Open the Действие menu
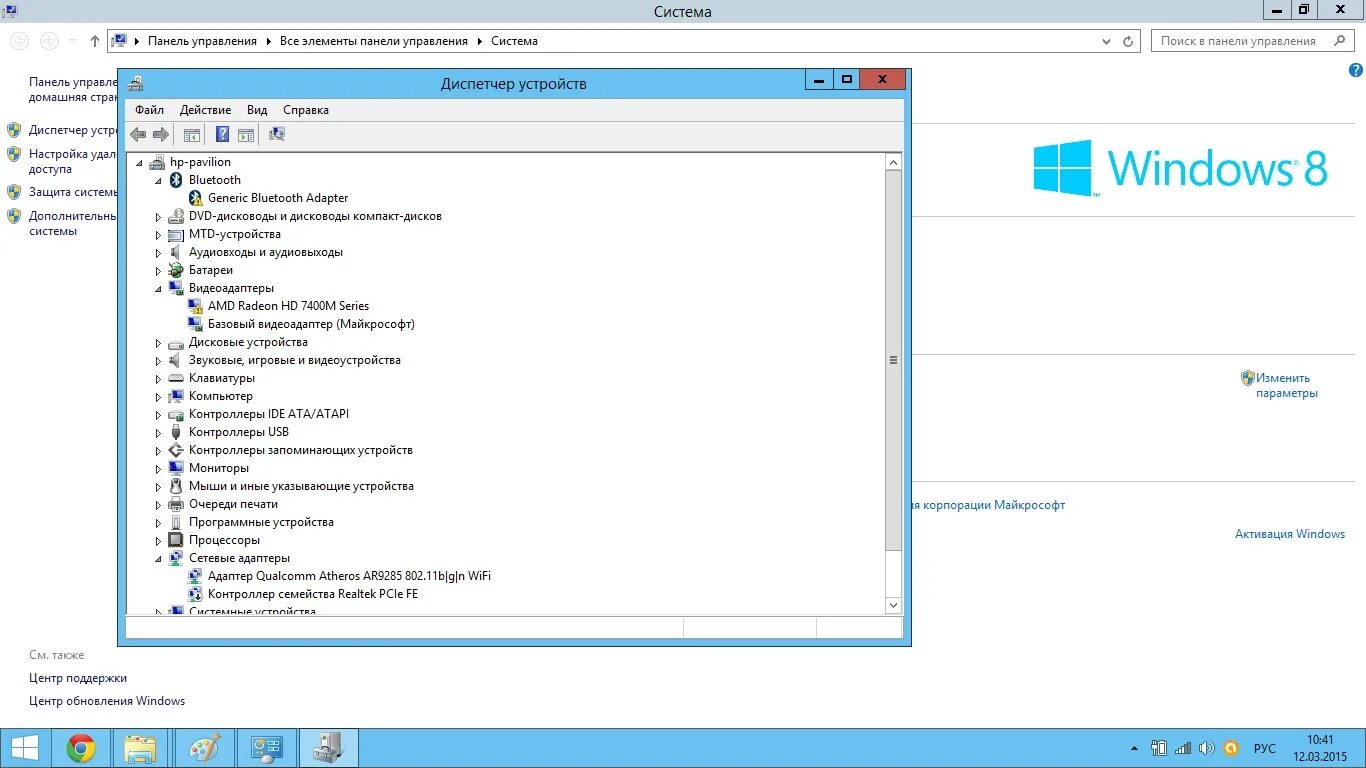This screenshot has width=1366, height=768. coord(205,110)
